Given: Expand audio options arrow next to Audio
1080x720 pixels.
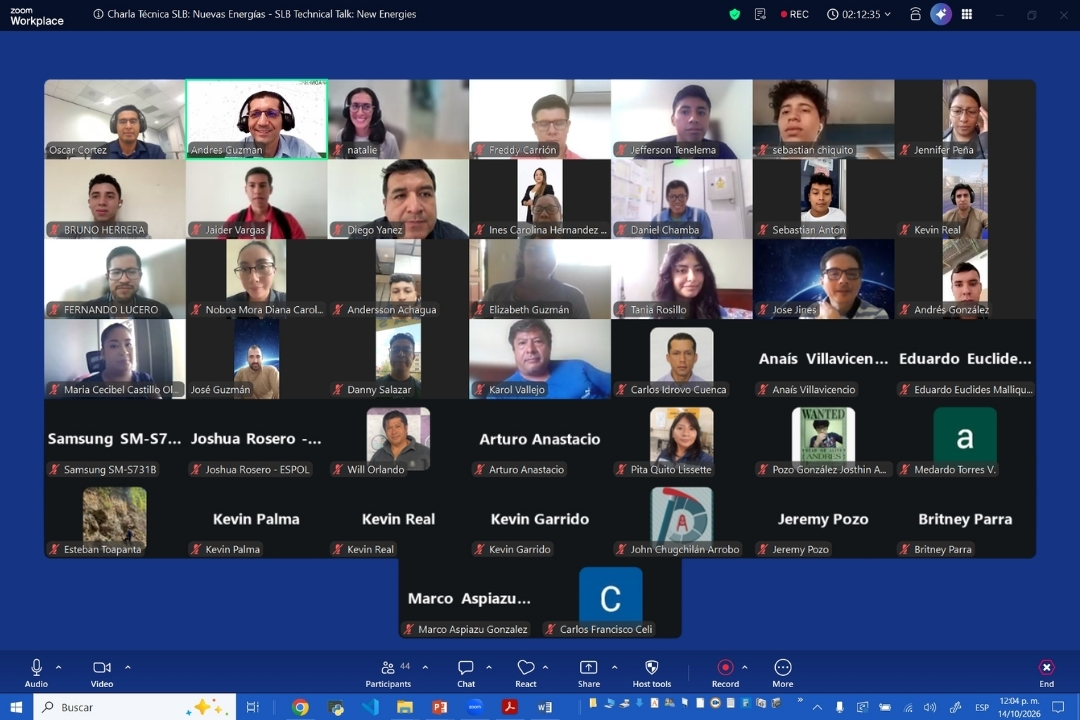Looking at the screenshot, I should click(59, 667).
